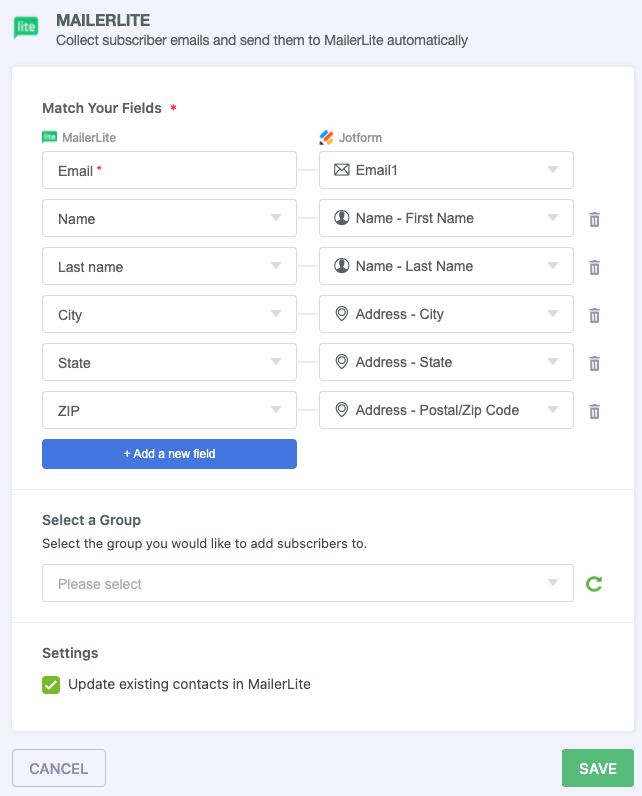Remove the Last name mapping row
Viewport: 642px width, 796px height.
pos(594,267)
